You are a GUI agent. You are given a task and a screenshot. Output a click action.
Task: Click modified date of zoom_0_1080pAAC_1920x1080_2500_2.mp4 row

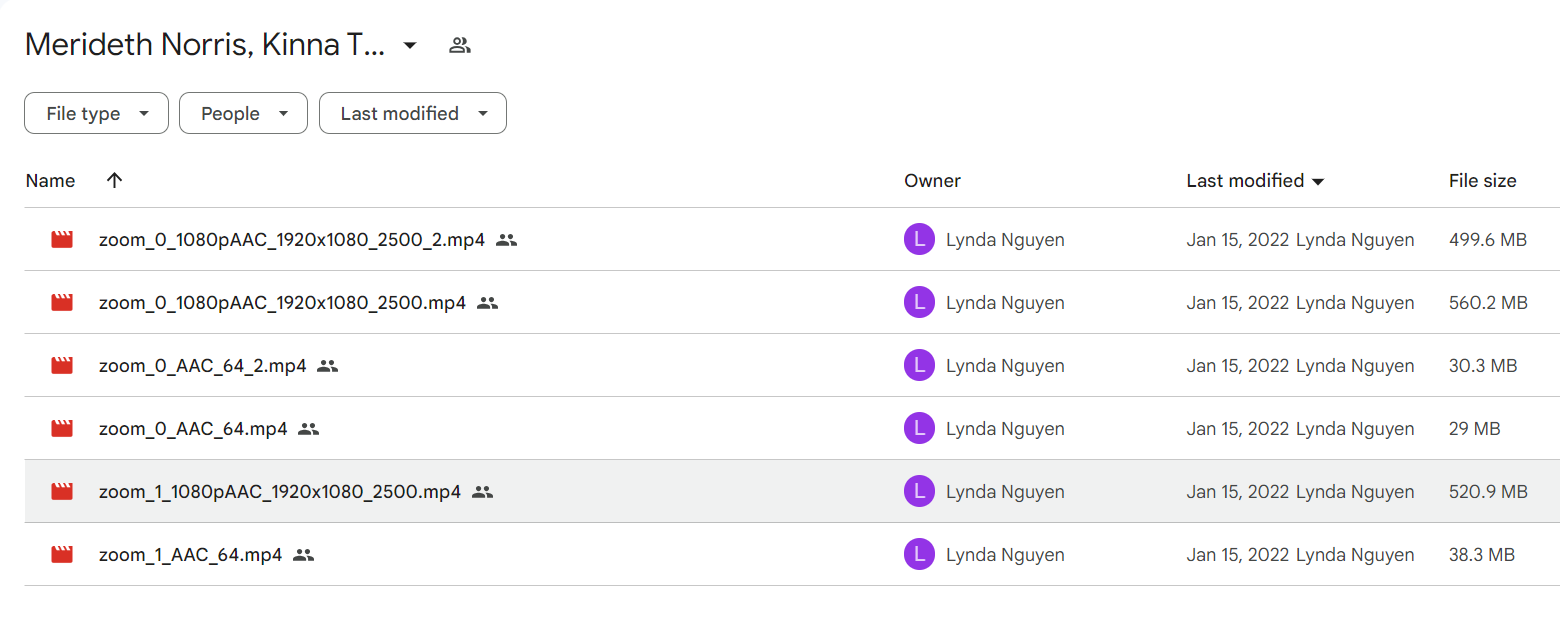point(1238,240)
